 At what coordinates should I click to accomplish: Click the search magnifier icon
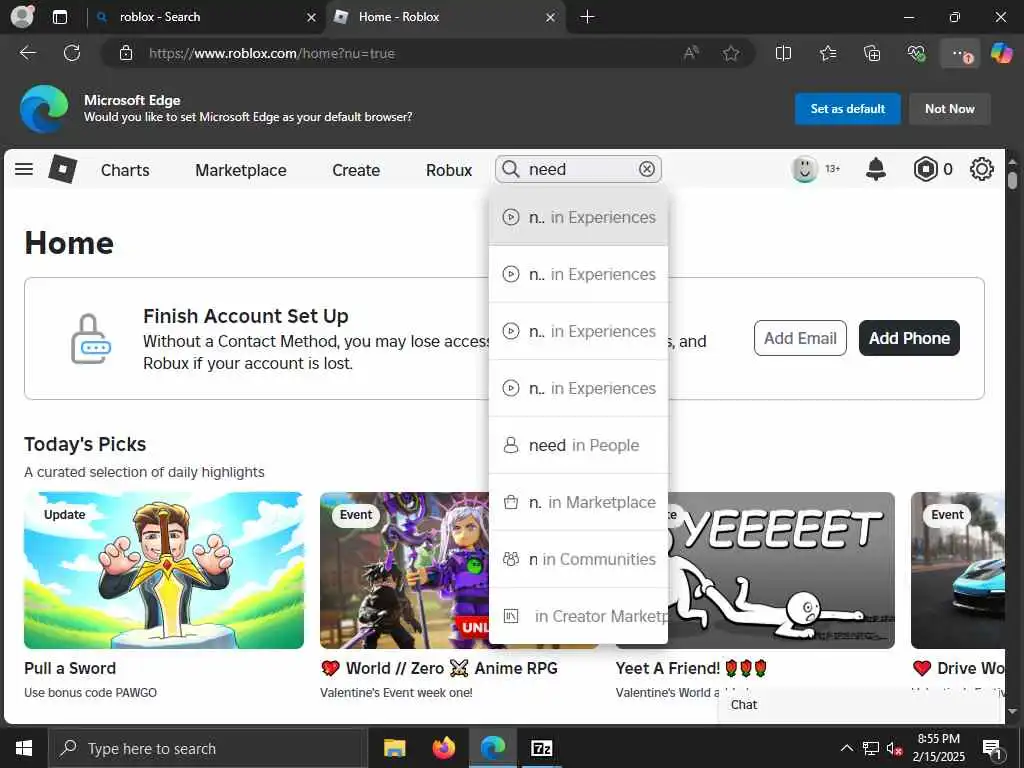click(x=511, y=170)
